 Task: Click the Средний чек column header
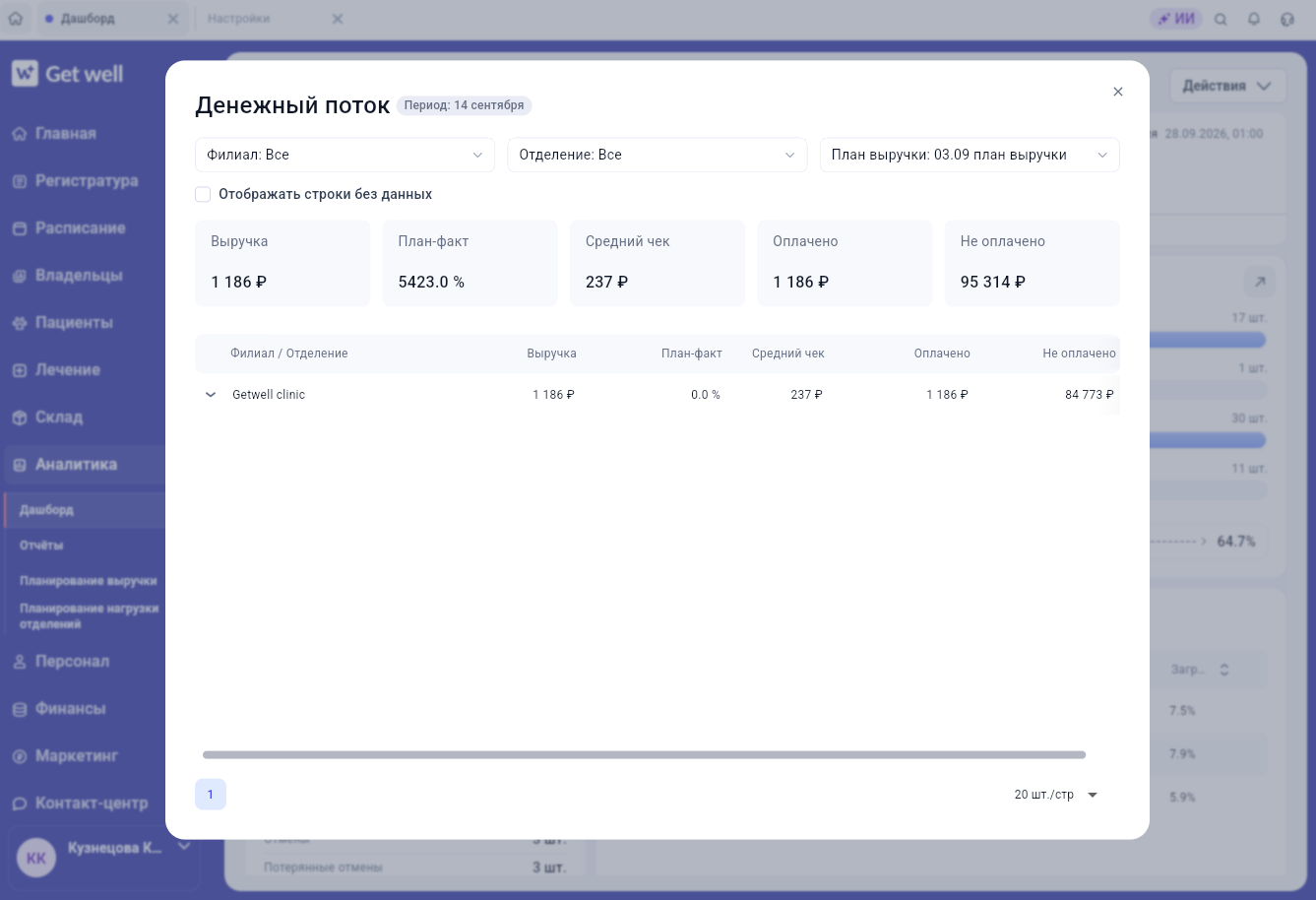788,354
